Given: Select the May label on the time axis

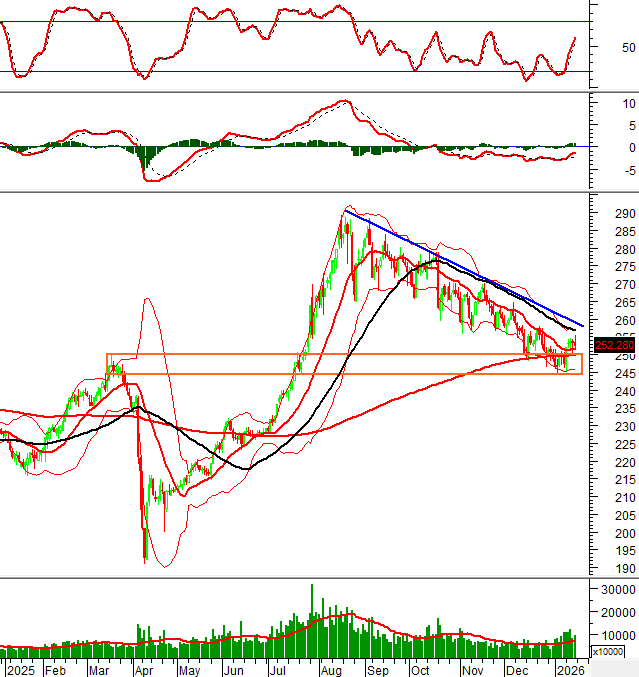Looking at the screenshot, I should click(190, 671).
